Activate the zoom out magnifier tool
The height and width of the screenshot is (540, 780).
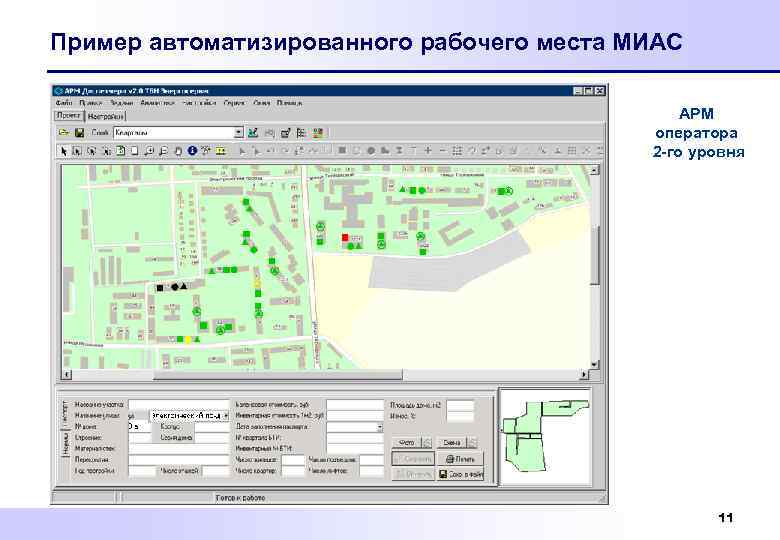point(163,151)
